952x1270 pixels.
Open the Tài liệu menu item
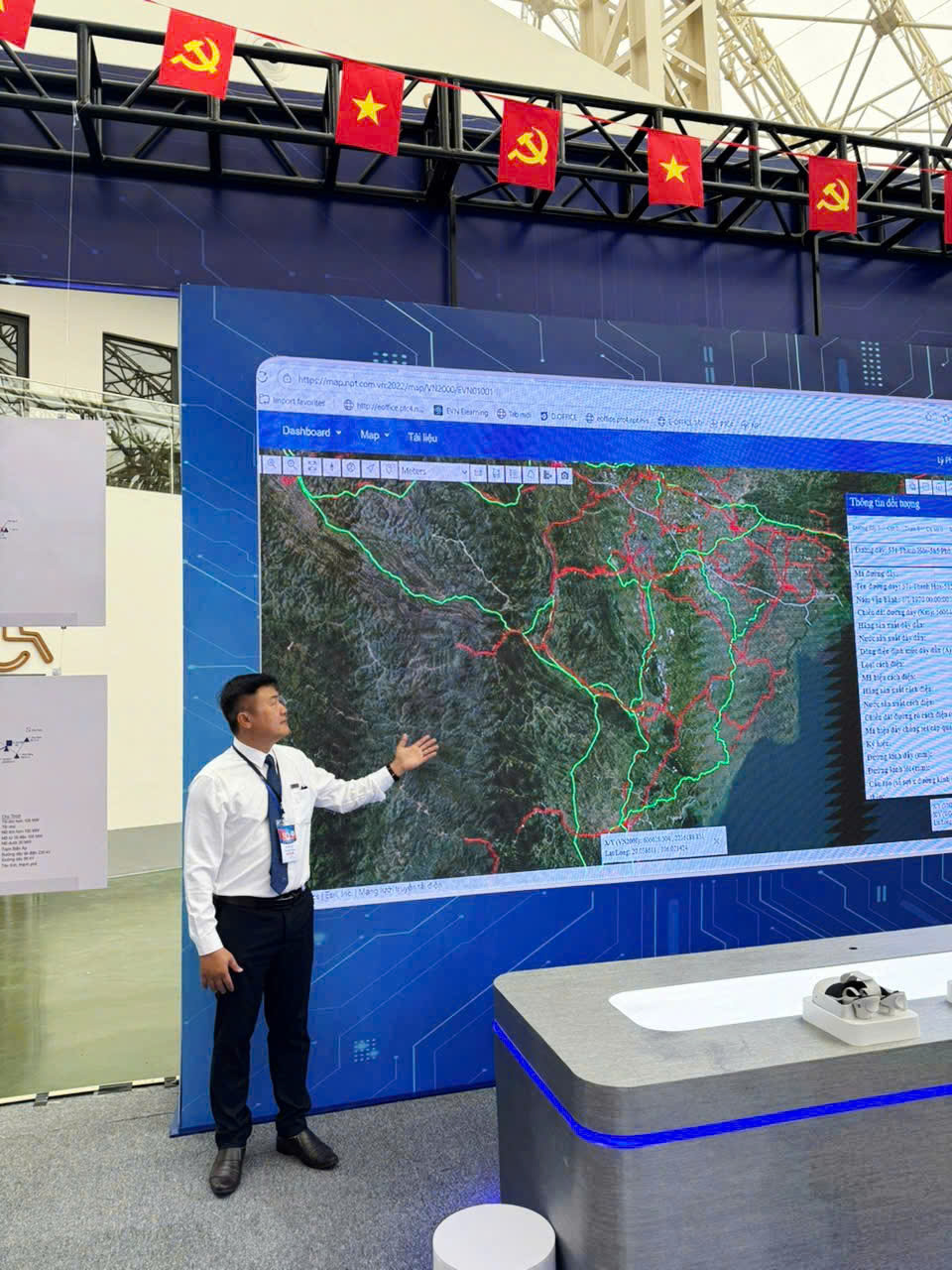(421, 437)
